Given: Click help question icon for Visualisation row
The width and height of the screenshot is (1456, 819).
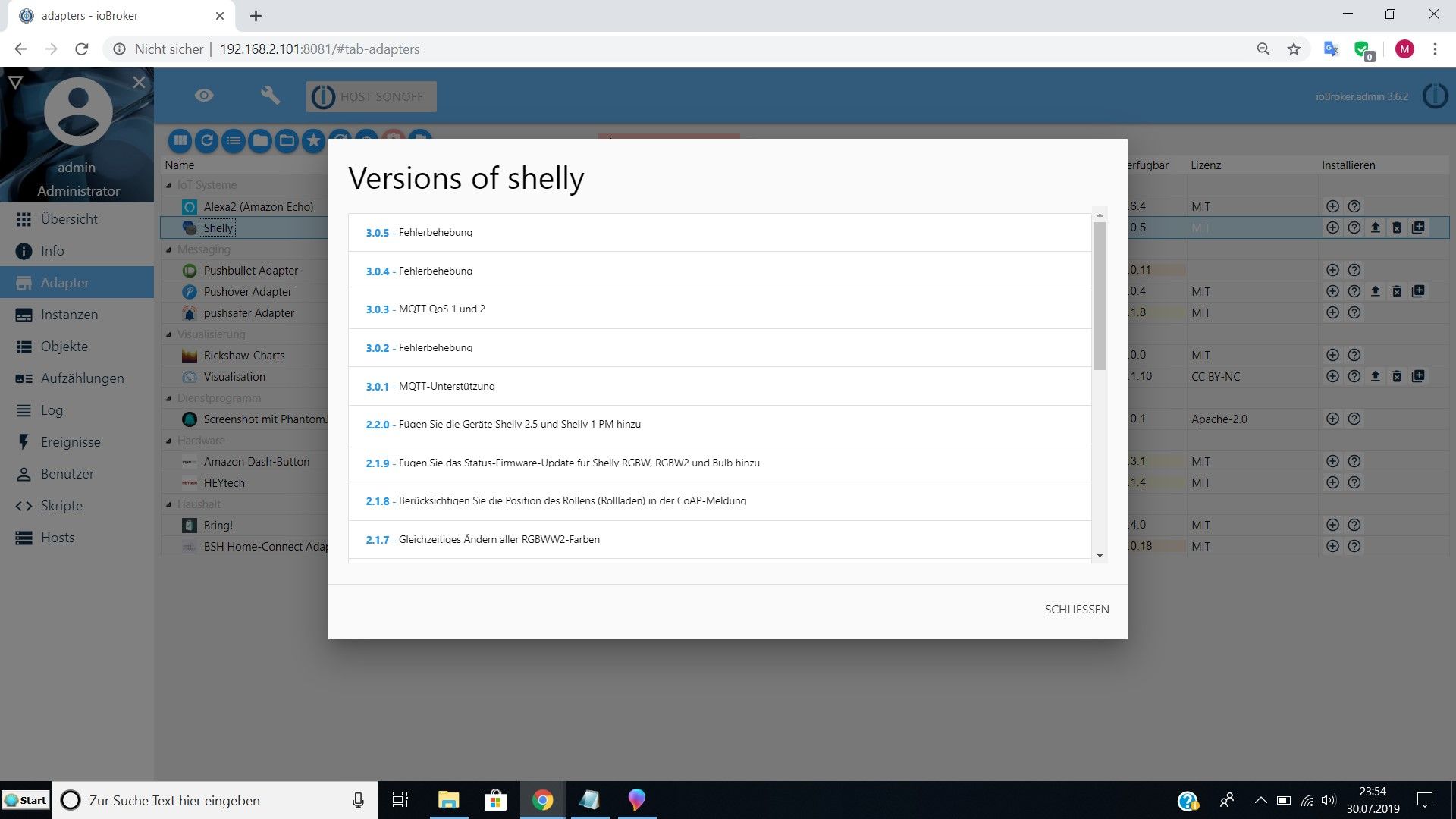Looking at the screenshot, I should point(1354,376).
